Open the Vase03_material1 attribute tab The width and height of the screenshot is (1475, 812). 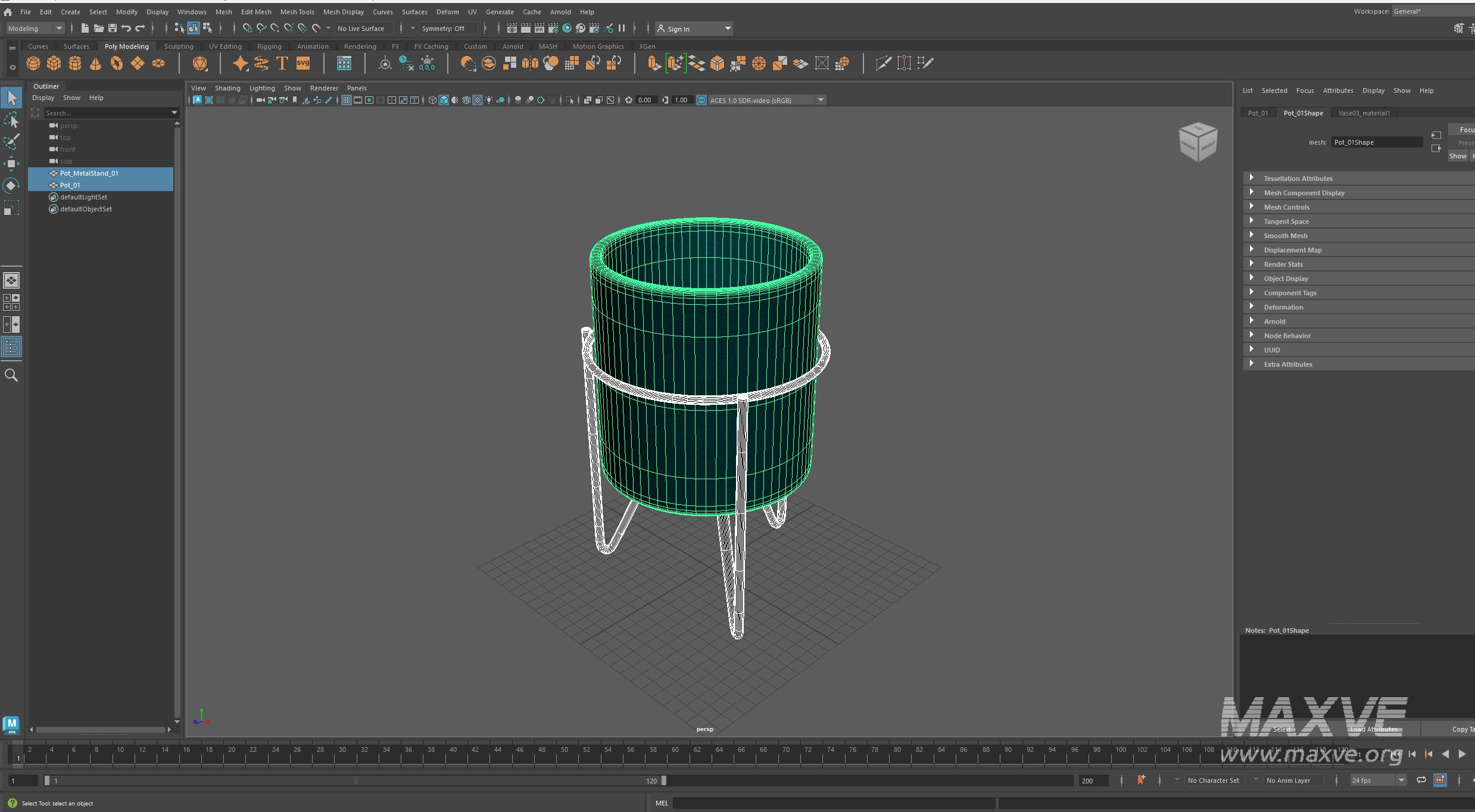pos(1364,113)
